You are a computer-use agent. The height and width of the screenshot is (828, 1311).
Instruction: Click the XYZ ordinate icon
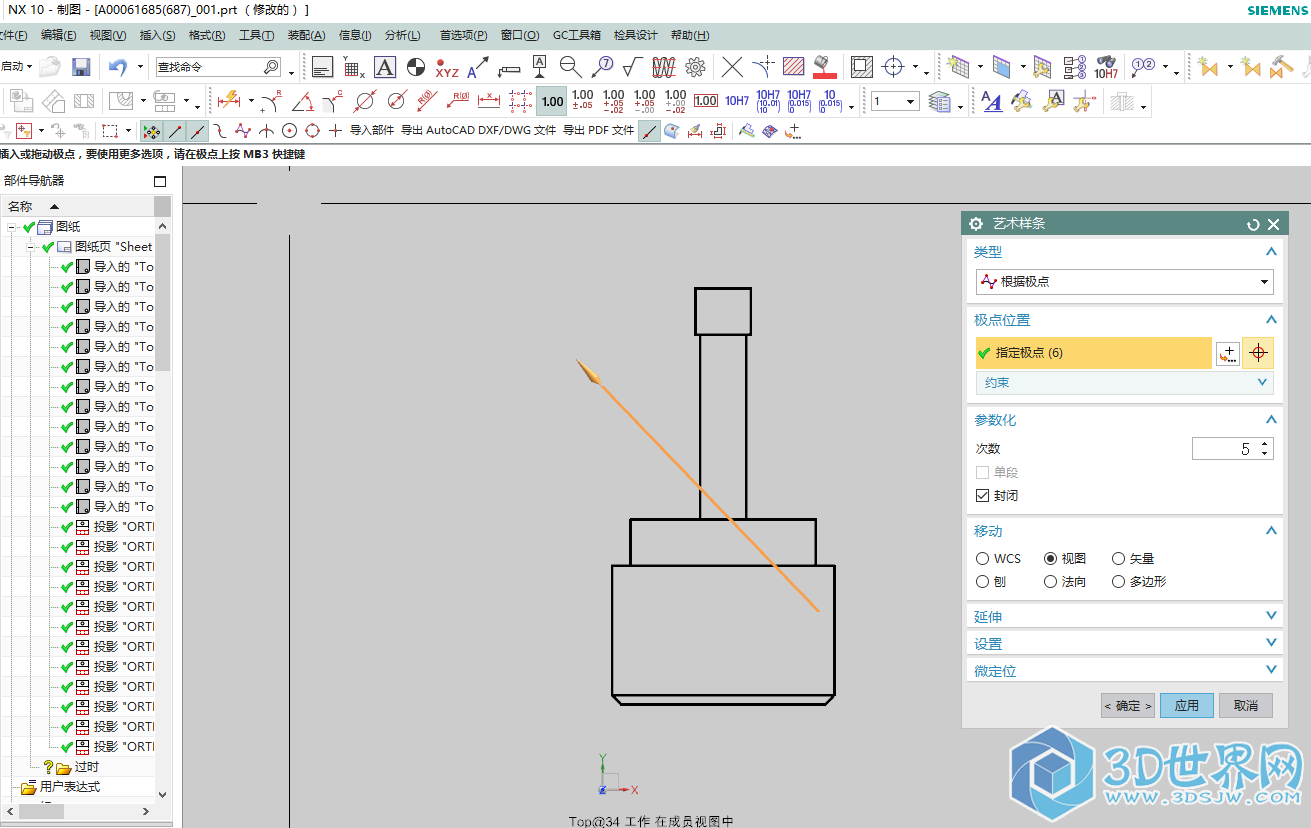pos(447,68)
